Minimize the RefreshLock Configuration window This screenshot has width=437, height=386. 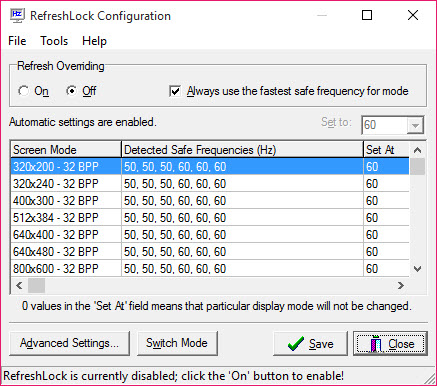(x=322, y=15)
